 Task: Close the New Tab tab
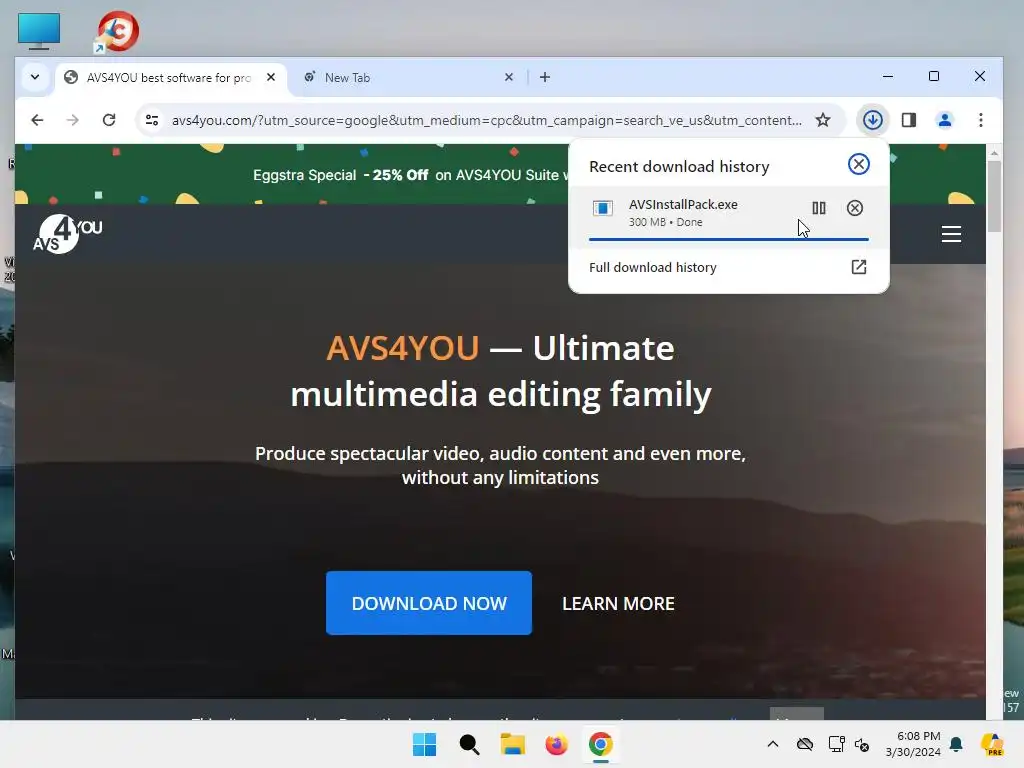[x=509, y=77]
